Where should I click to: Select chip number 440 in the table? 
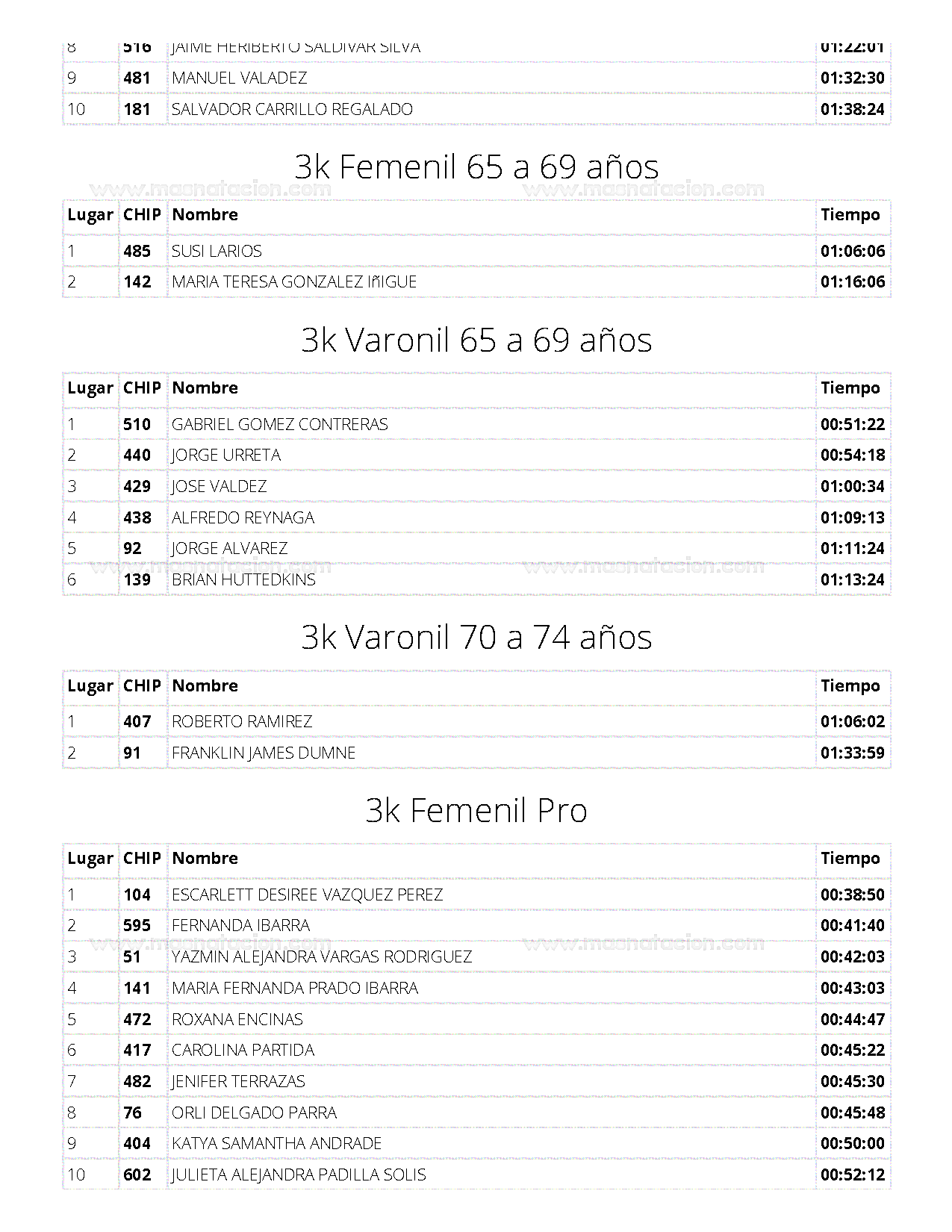click(137, 455)
